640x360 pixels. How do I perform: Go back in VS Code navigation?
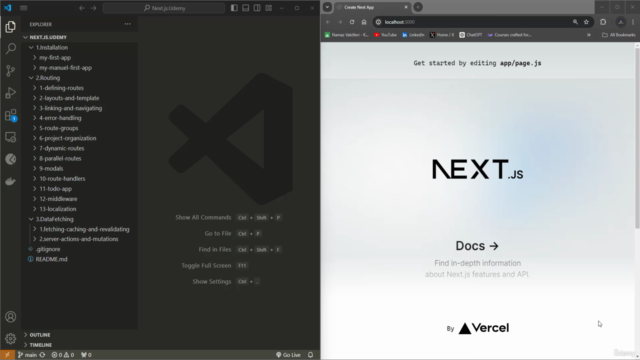(82, 8)
